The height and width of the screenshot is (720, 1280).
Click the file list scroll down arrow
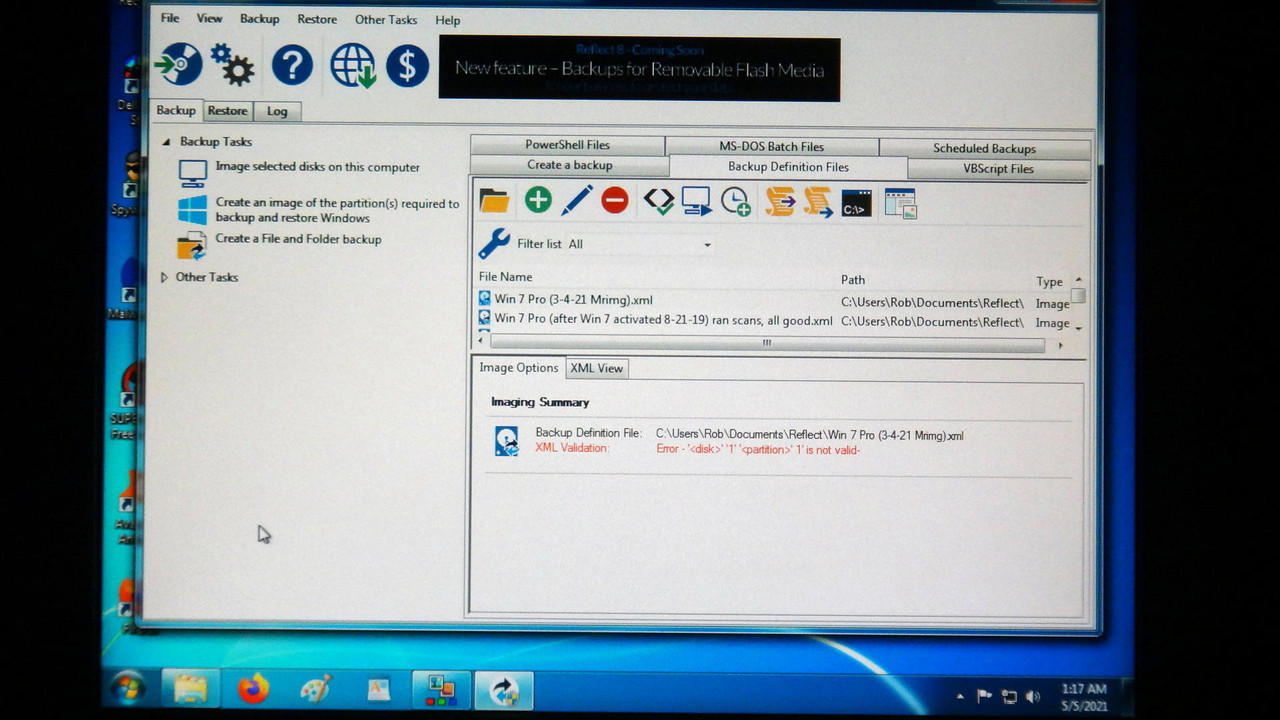pos(1078,328)
